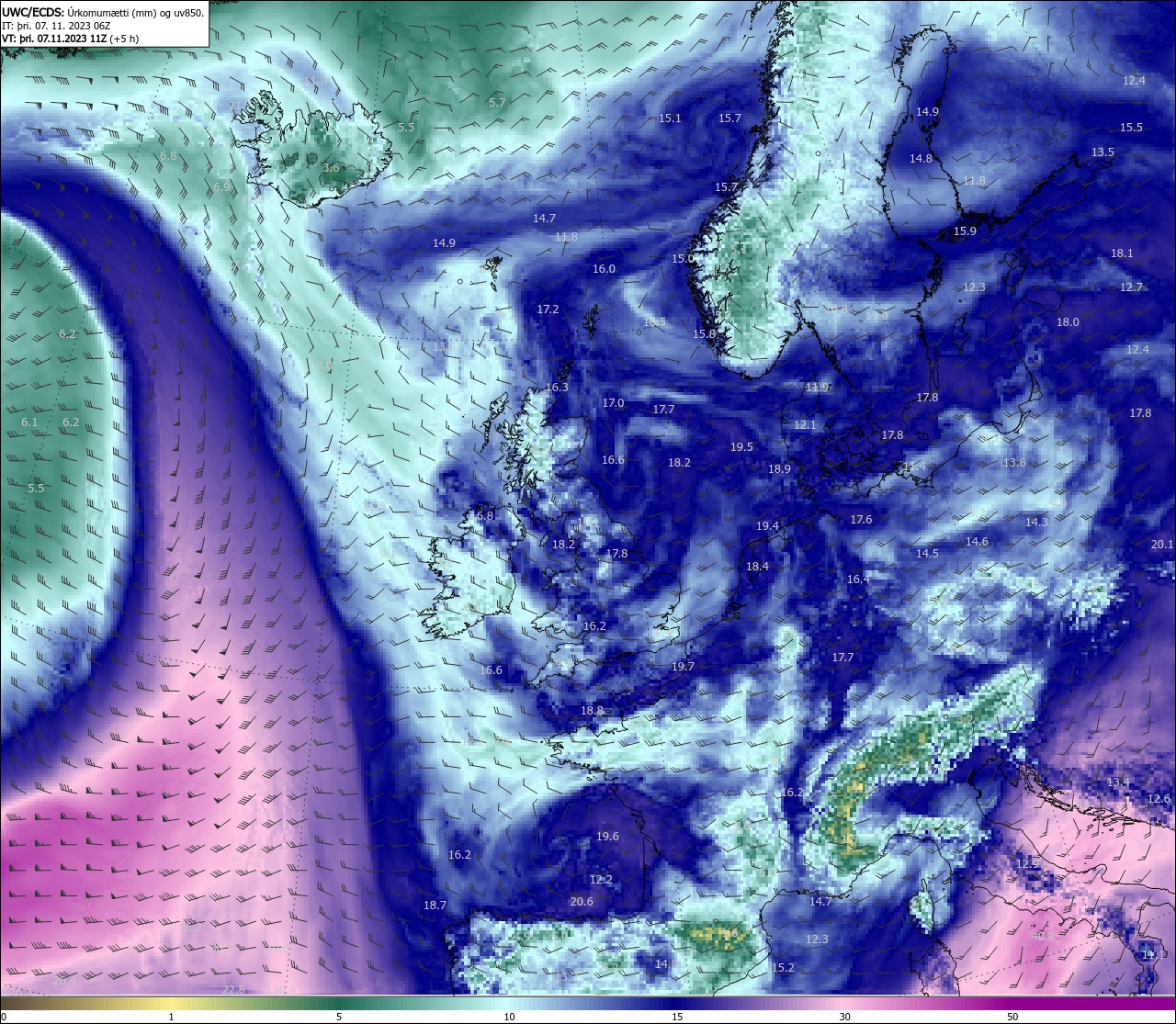Click the 20.1 value label
Viewport: 1176px width, 1024px height.
[1162, 545]
